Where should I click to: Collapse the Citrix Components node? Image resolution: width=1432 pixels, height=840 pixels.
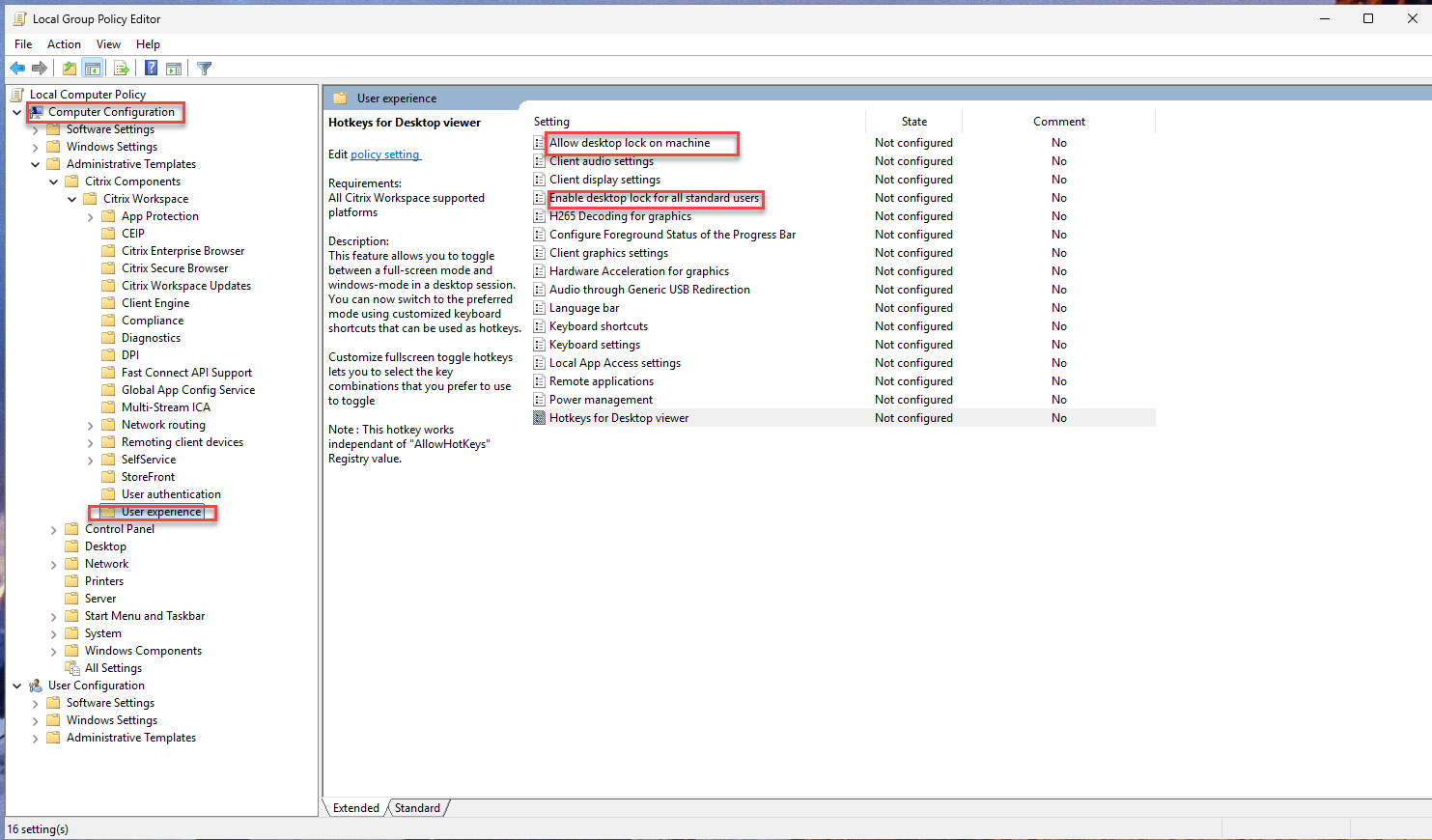click(53, 182)
